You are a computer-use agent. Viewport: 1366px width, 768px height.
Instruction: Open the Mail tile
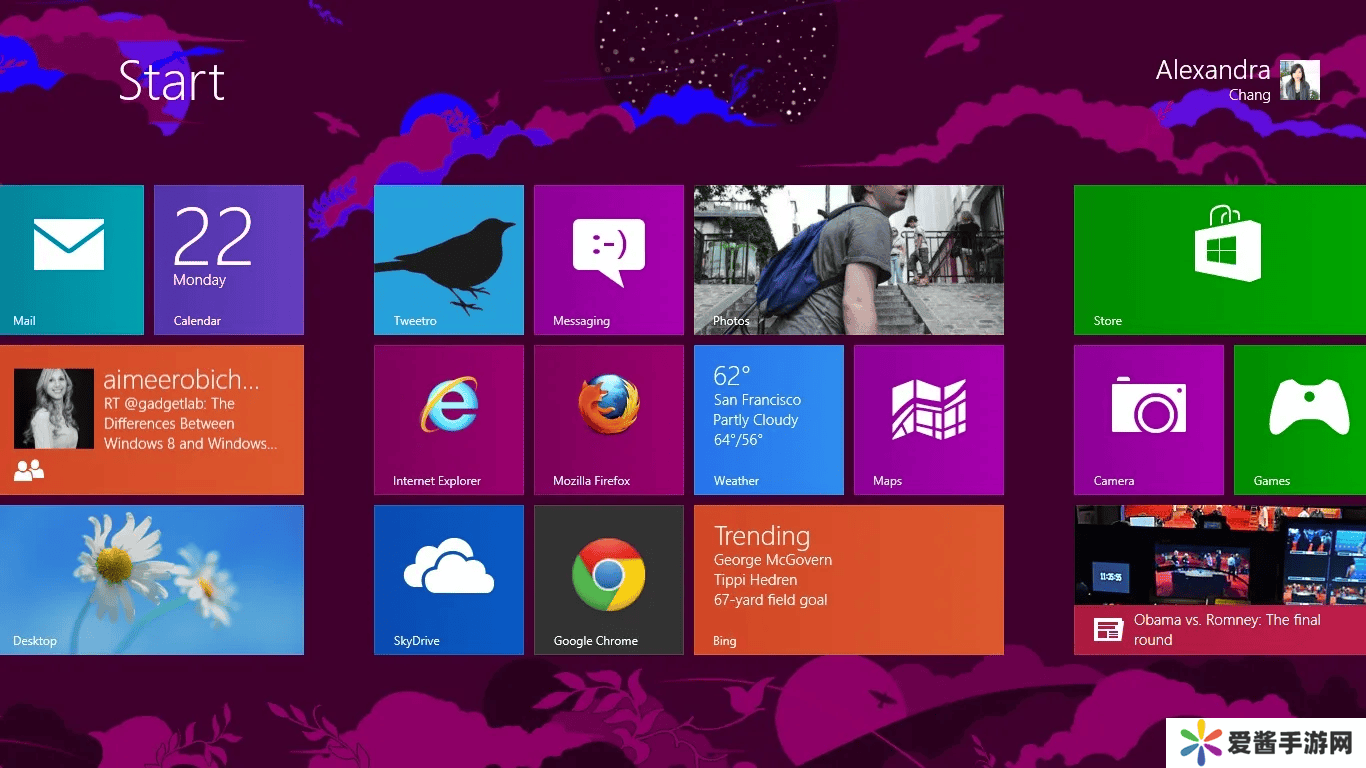coord(71,259)
